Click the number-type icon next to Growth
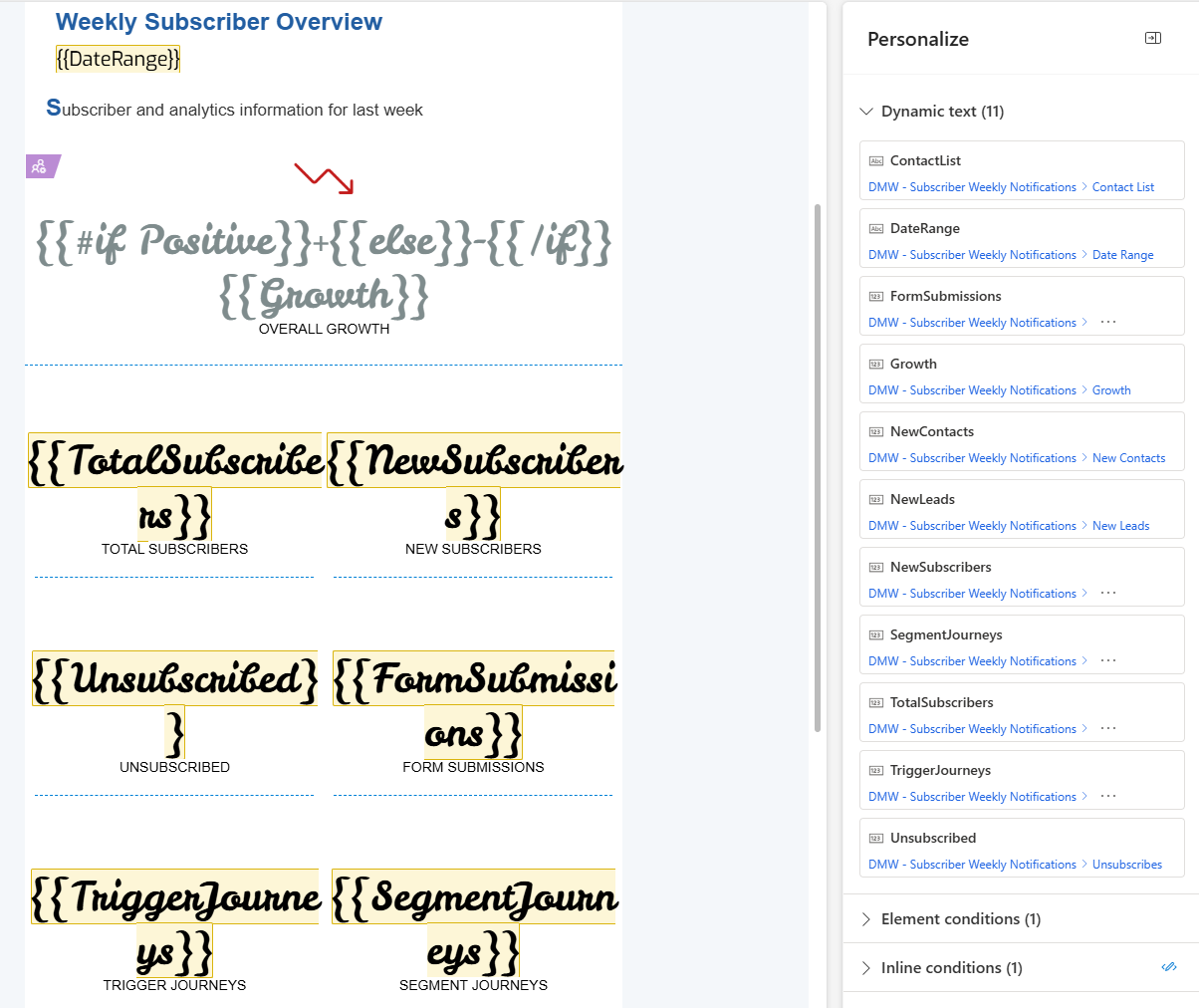The image size is (1199, 1008). (876, 364)
